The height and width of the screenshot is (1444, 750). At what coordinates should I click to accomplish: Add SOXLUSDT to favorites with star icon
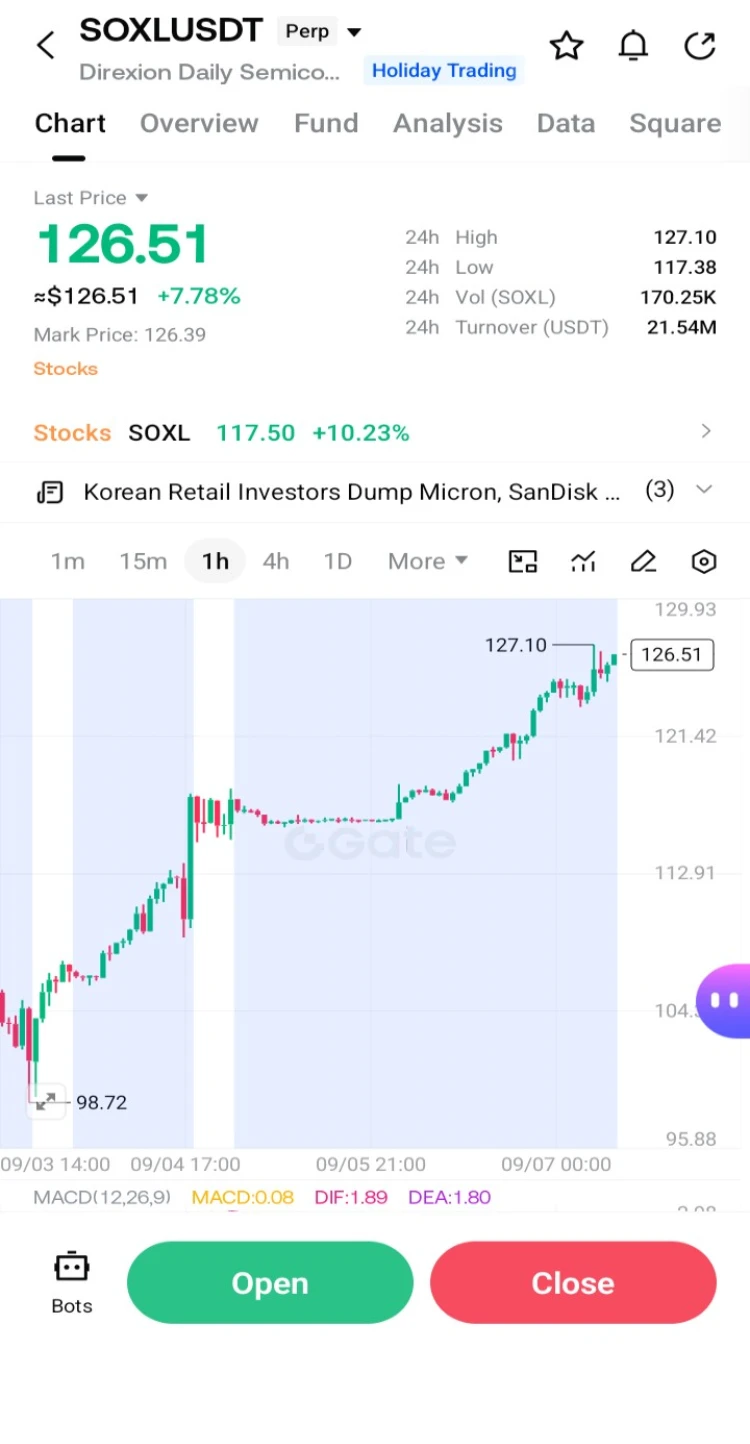pyautogui.click(x=567, y=46)
